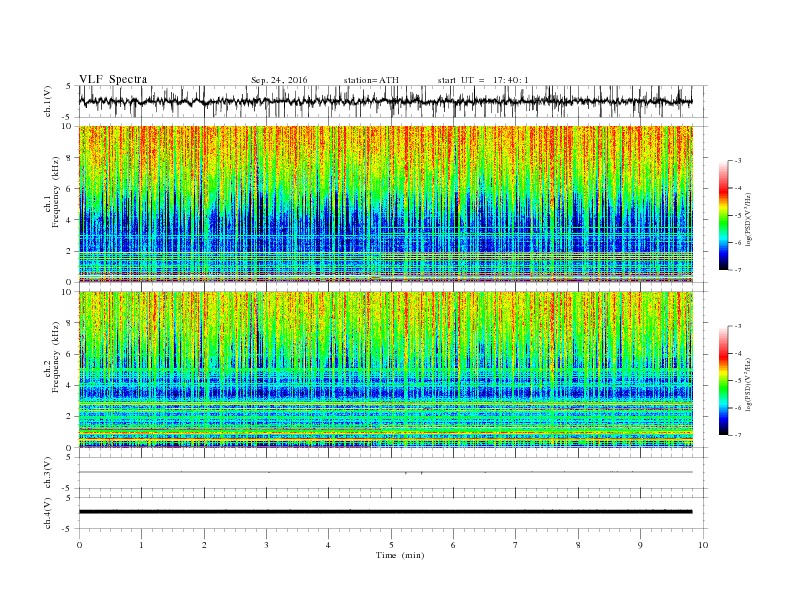Click the "6" minute tick label on time axis
This screenshot has height=612, width=792.
[453, 545]
